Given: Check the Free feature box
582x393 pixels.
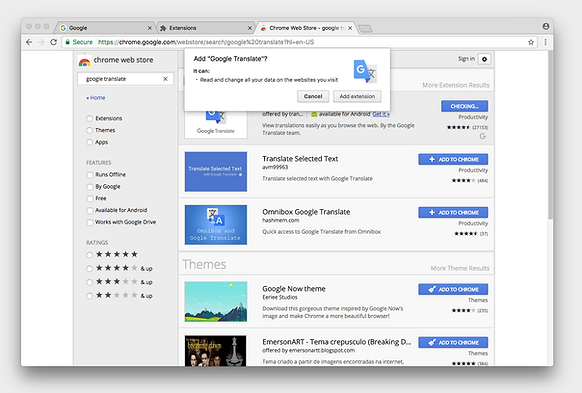Looking at the screenshot, I should pos(90,199).
